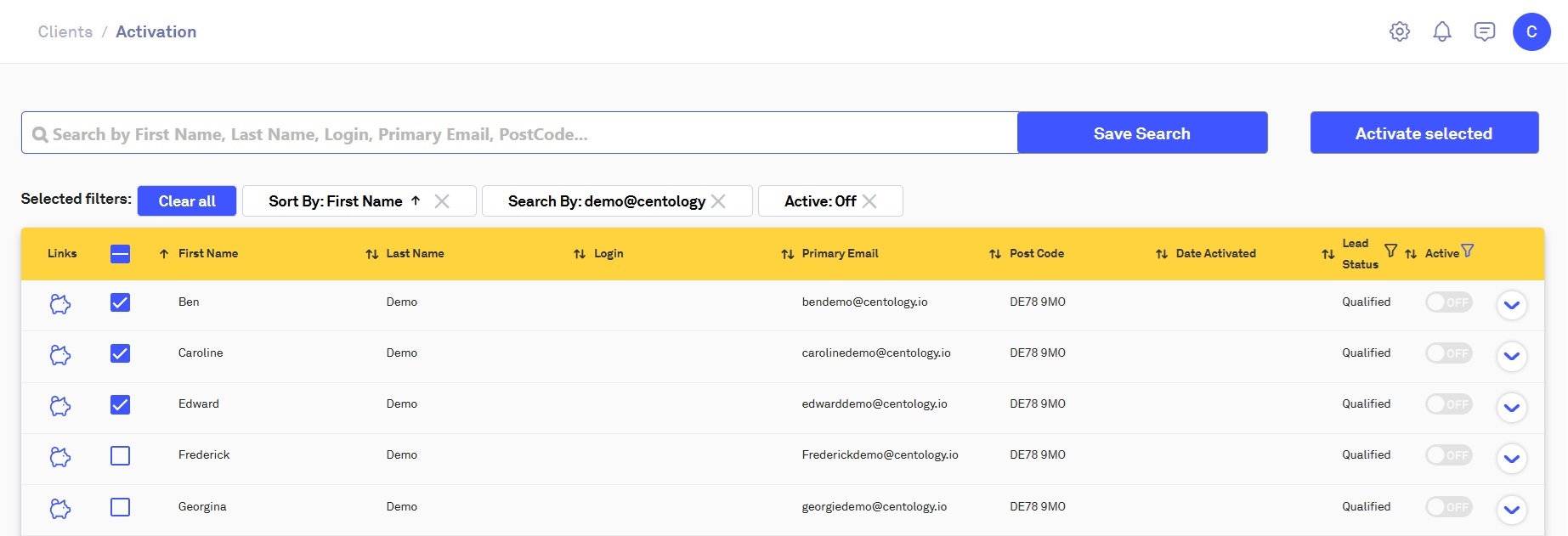Open the user avatar 'C' menu

(x=1531, y=31)
